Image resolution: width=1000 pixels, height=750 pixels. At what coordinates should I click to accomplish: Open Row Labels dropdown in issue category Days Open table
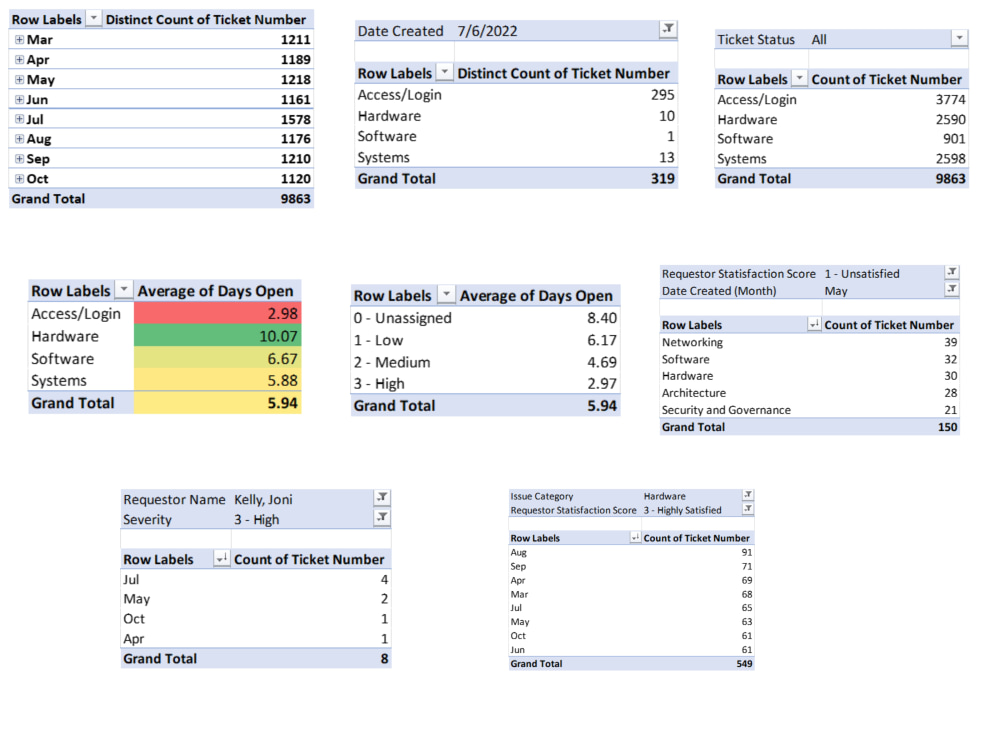pos(124,290)
